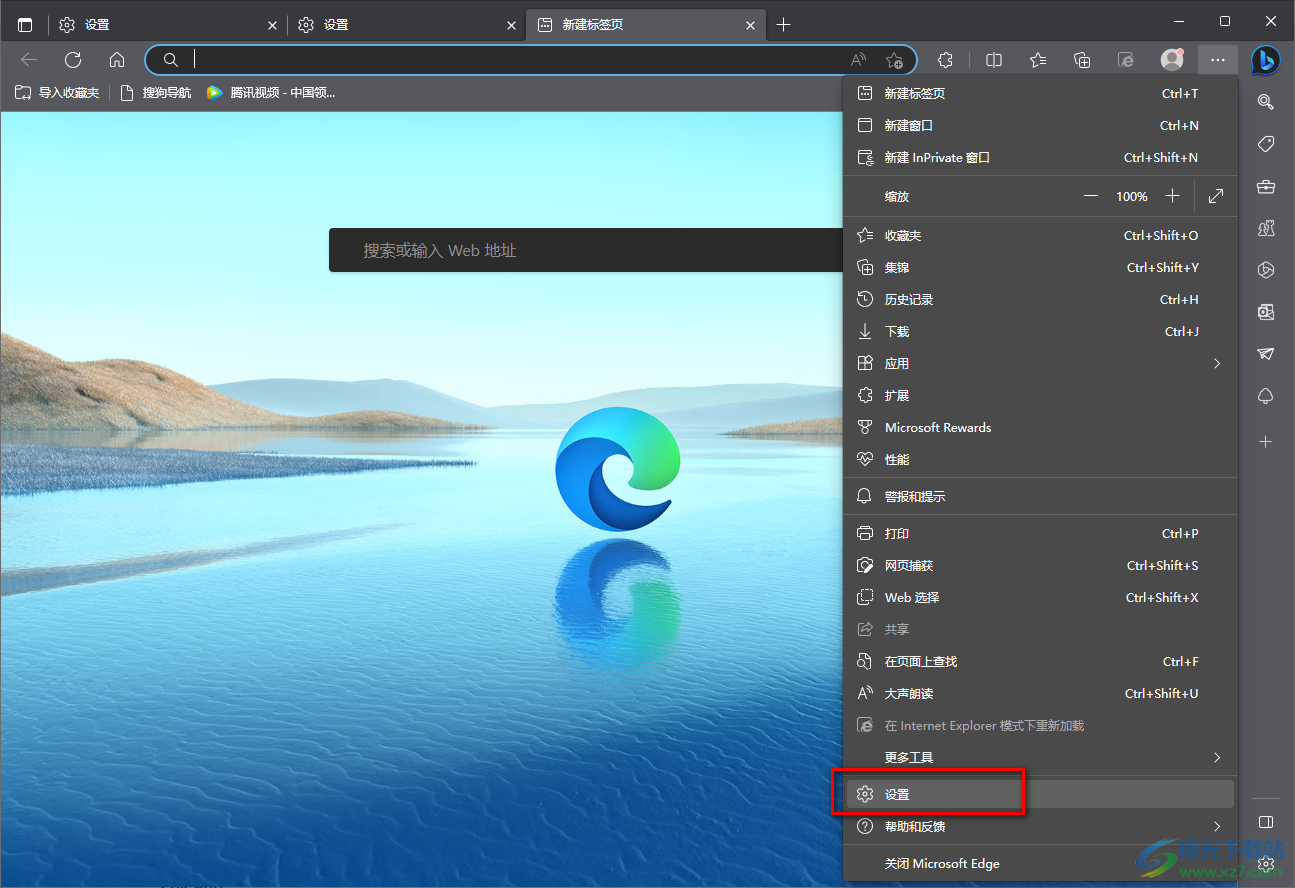Click the browser back arrow
This screenshot has width=1295, height=888.
29,60
